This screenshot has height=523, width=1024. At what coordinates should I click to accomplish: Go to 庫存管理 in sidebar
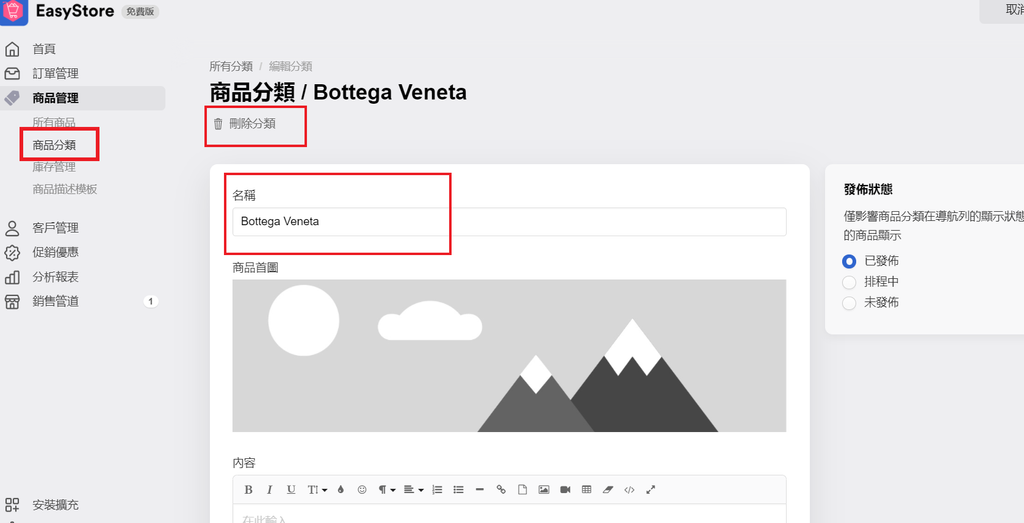click(54, 167)
